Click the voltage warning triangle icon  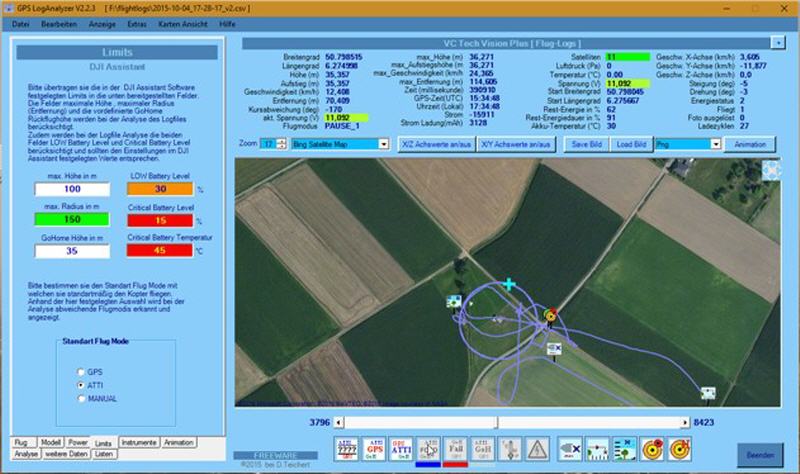point(537,450)
